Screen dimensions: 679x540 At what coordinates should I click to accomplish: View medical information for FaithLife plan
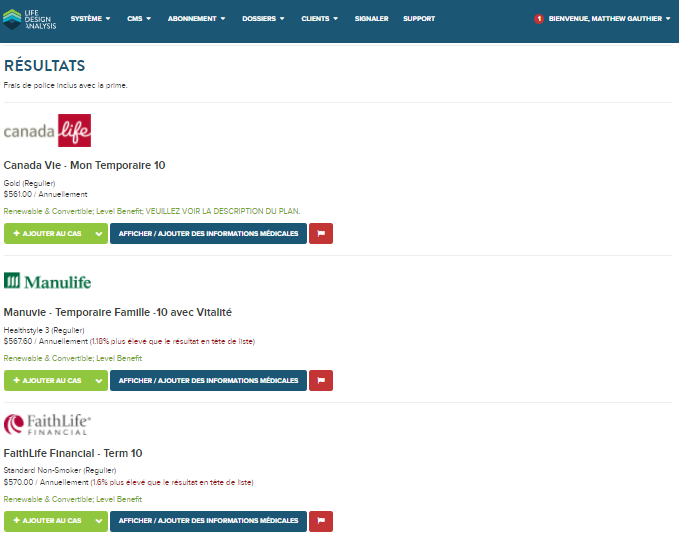(x=208, y=521)
